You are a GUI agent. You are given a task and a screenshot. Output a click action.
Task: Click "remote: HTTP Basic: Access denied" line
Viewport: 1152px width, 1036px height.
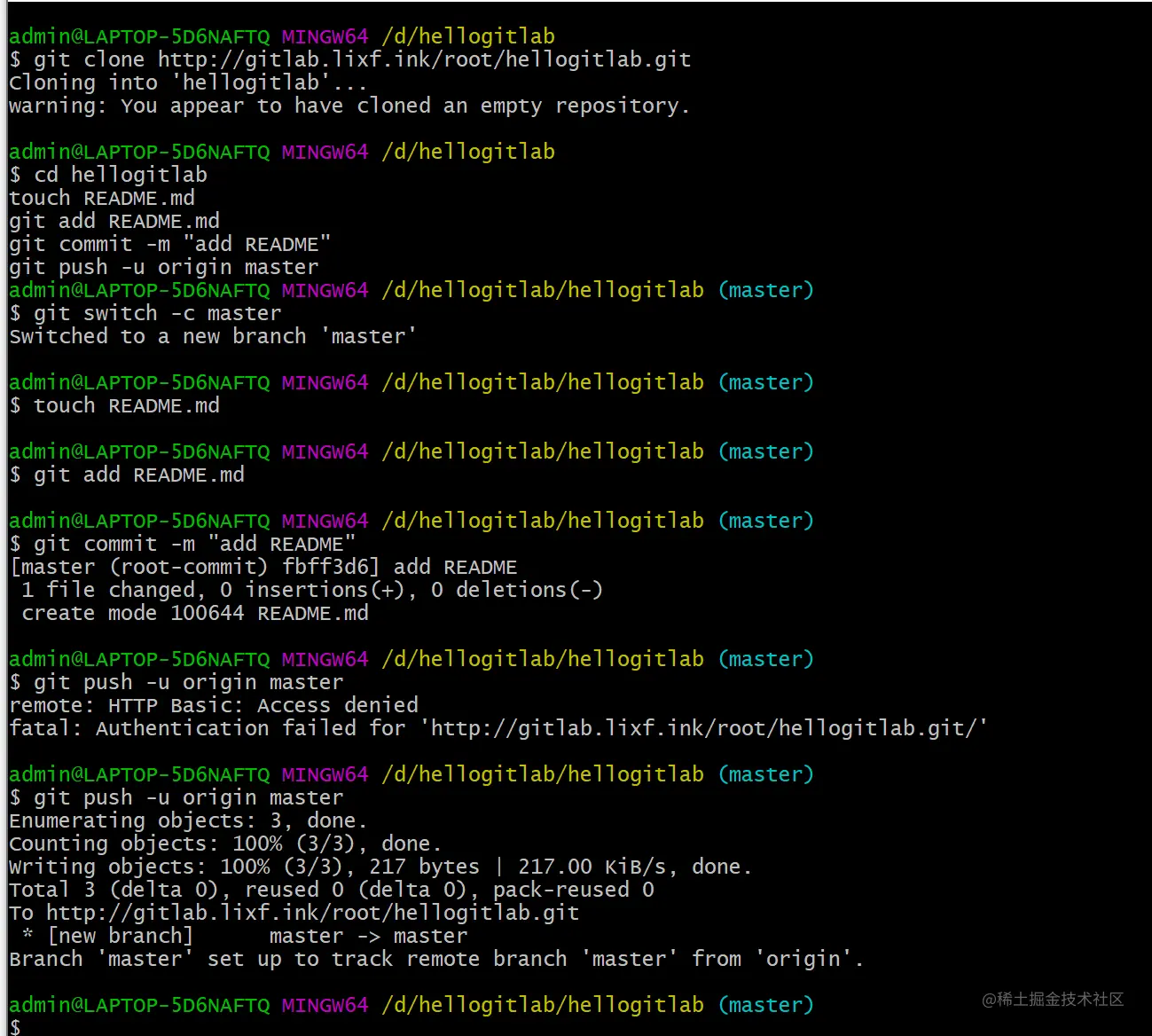[214, 705]
